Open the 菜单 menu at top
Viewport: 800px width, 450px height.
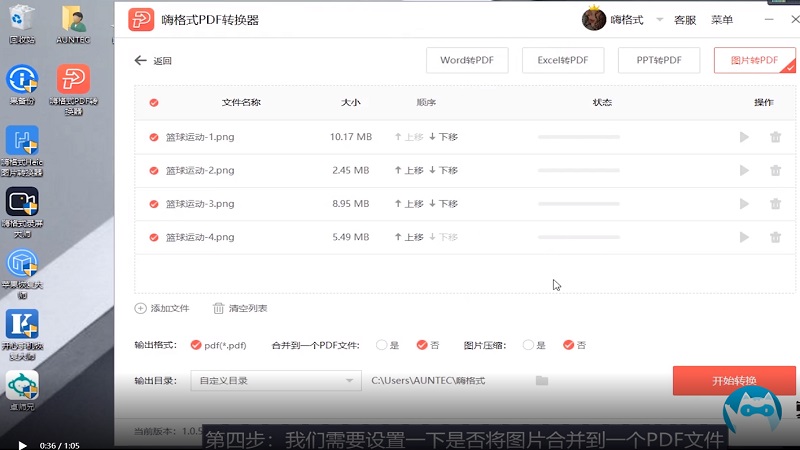click(722, 20)
